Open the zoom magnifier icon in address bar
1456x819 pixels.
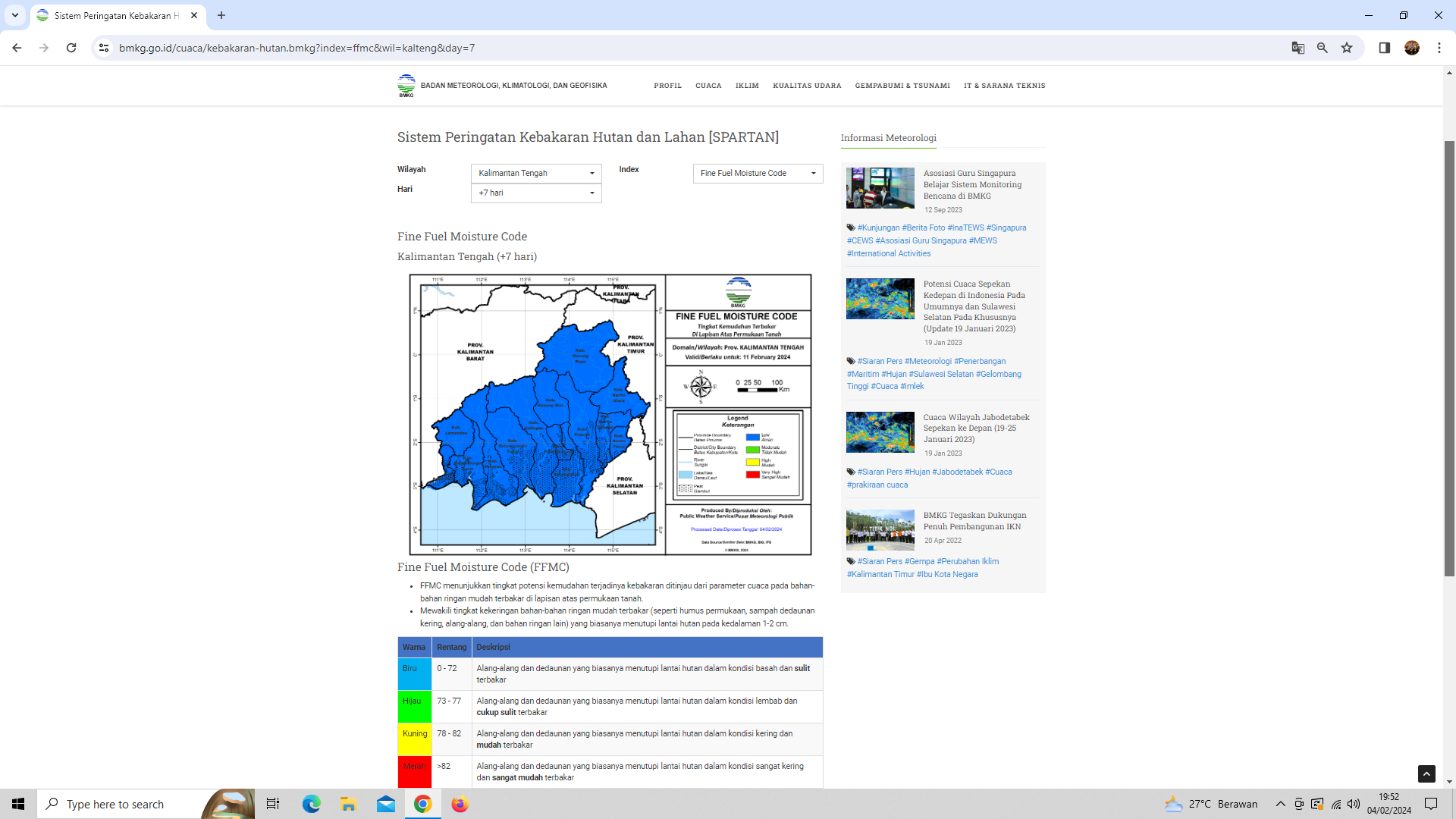1322,48
